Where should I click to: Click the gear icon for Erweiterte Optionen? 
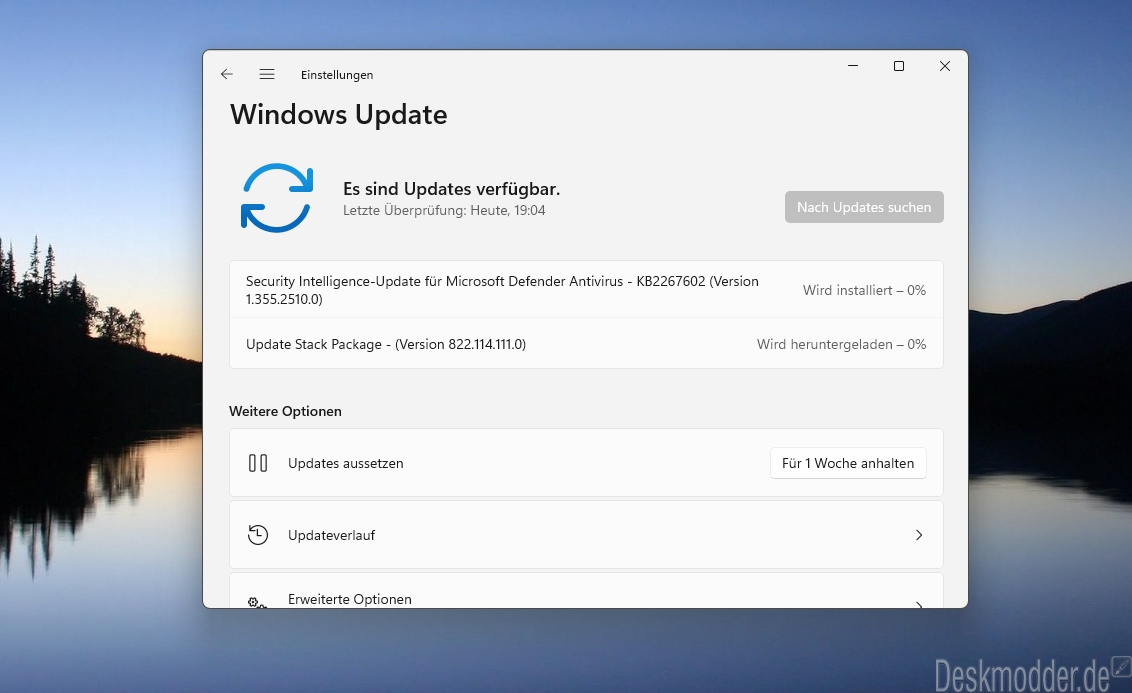point(257,601)
